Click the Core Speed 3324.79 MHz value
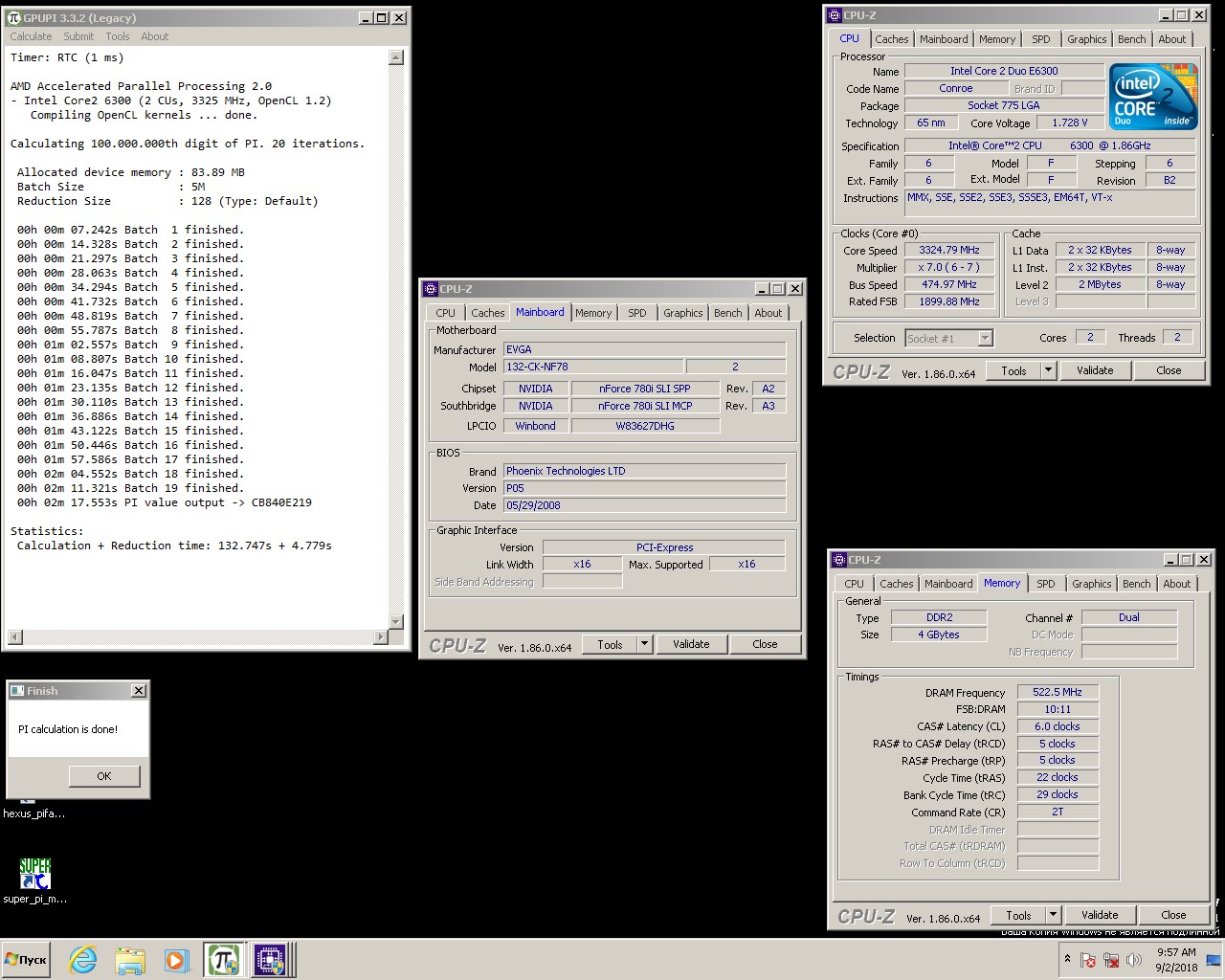This screenshot has height=980, width=1225. pyautogui.click(x=949, y=251)
